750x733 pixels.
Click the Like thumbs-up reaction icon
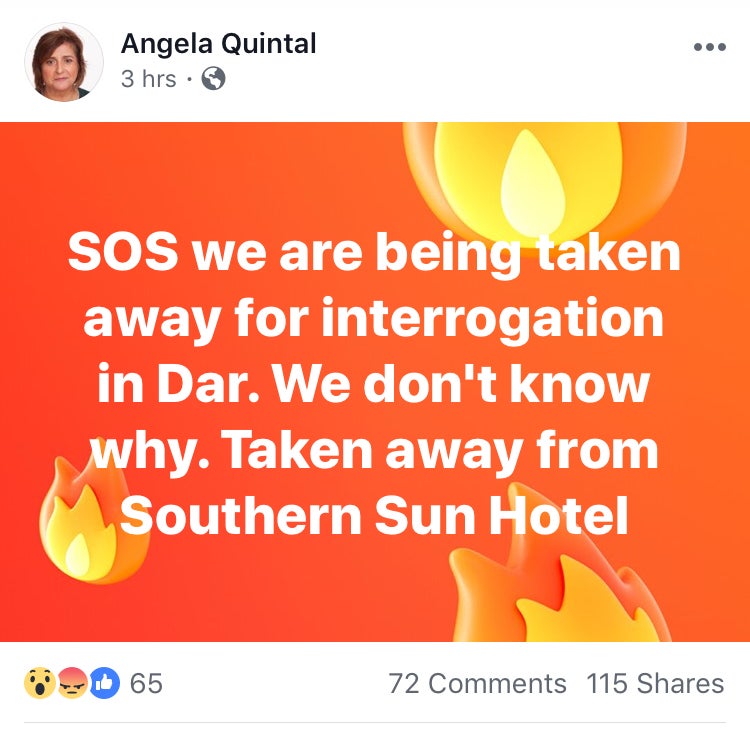[104, 683]
